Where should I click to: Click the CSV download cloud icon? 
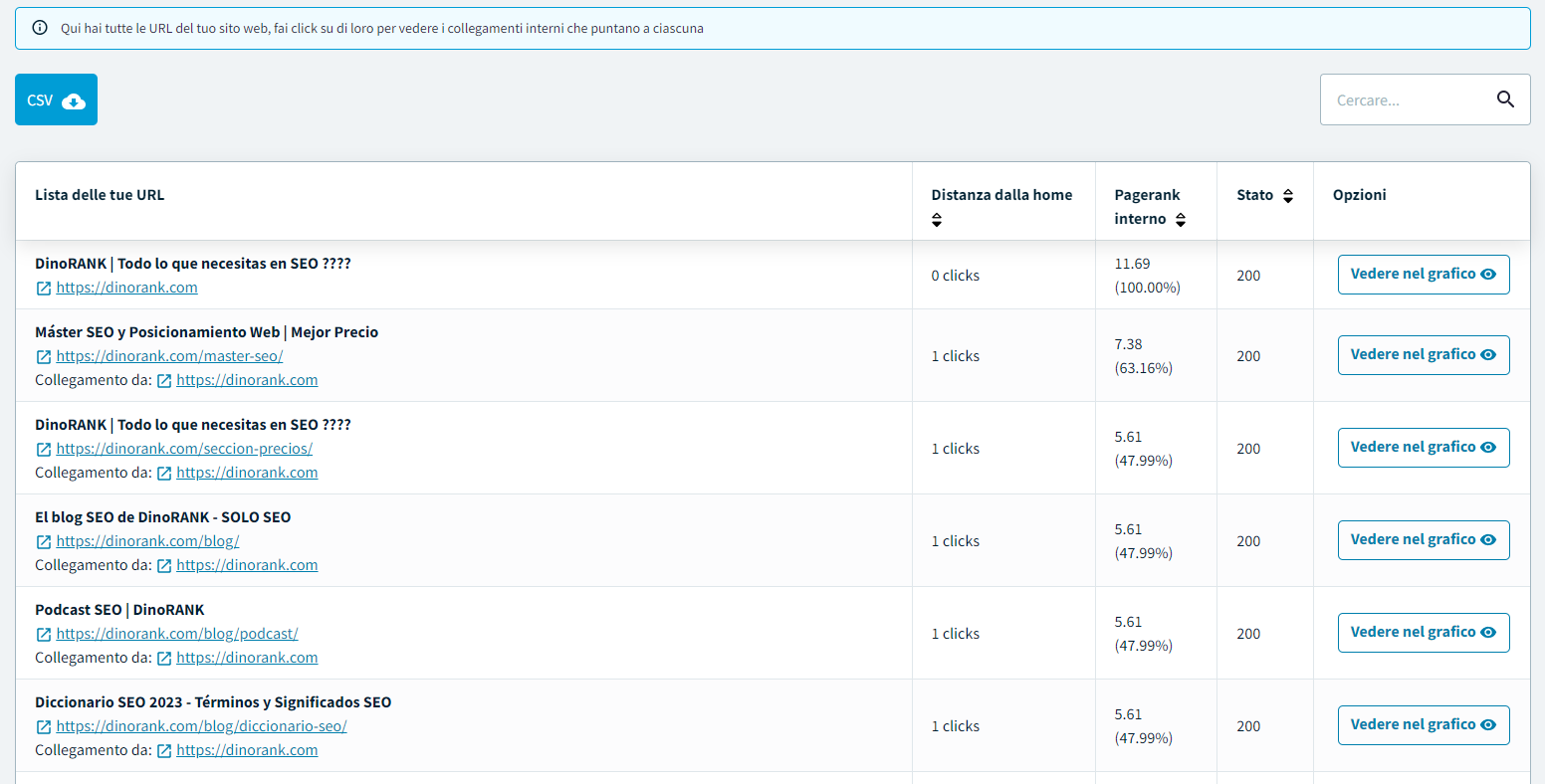(74, 100)
